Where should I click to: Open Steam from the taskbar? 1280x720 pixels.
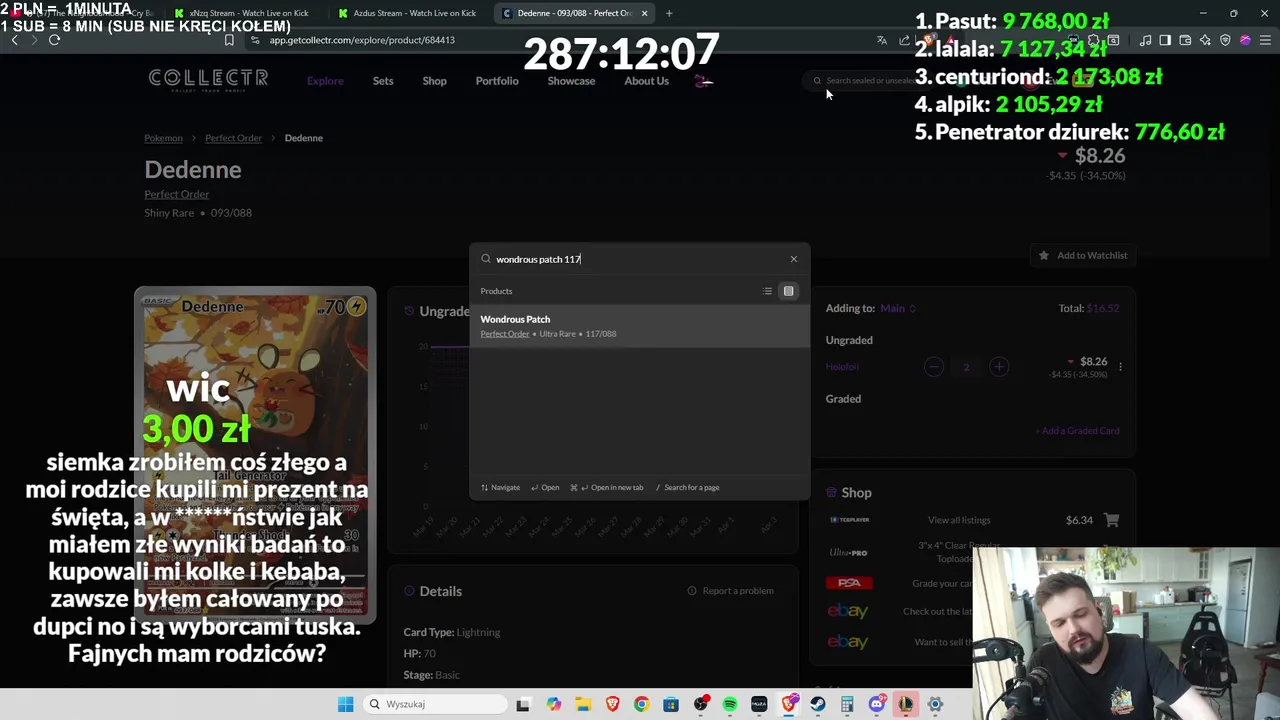818,704
